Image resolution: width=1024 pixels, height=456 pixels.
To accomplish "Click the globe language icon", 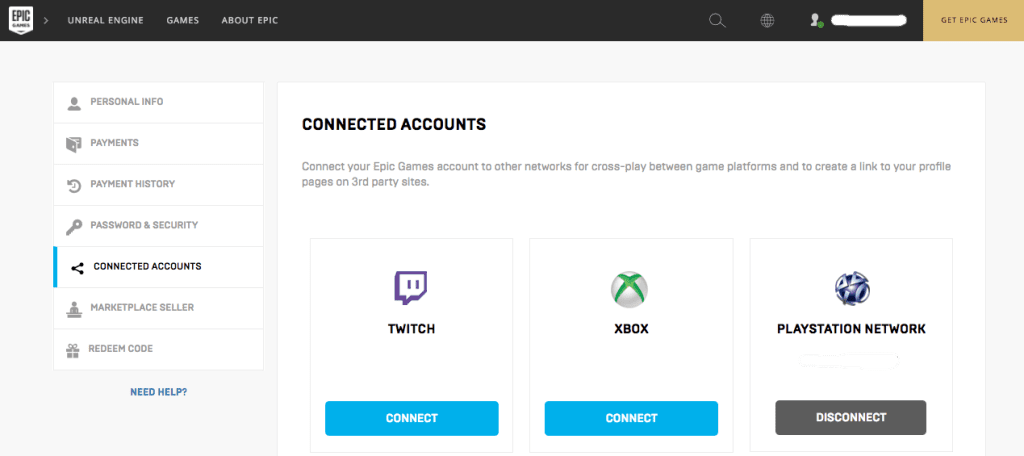I will tap(768, 20).
